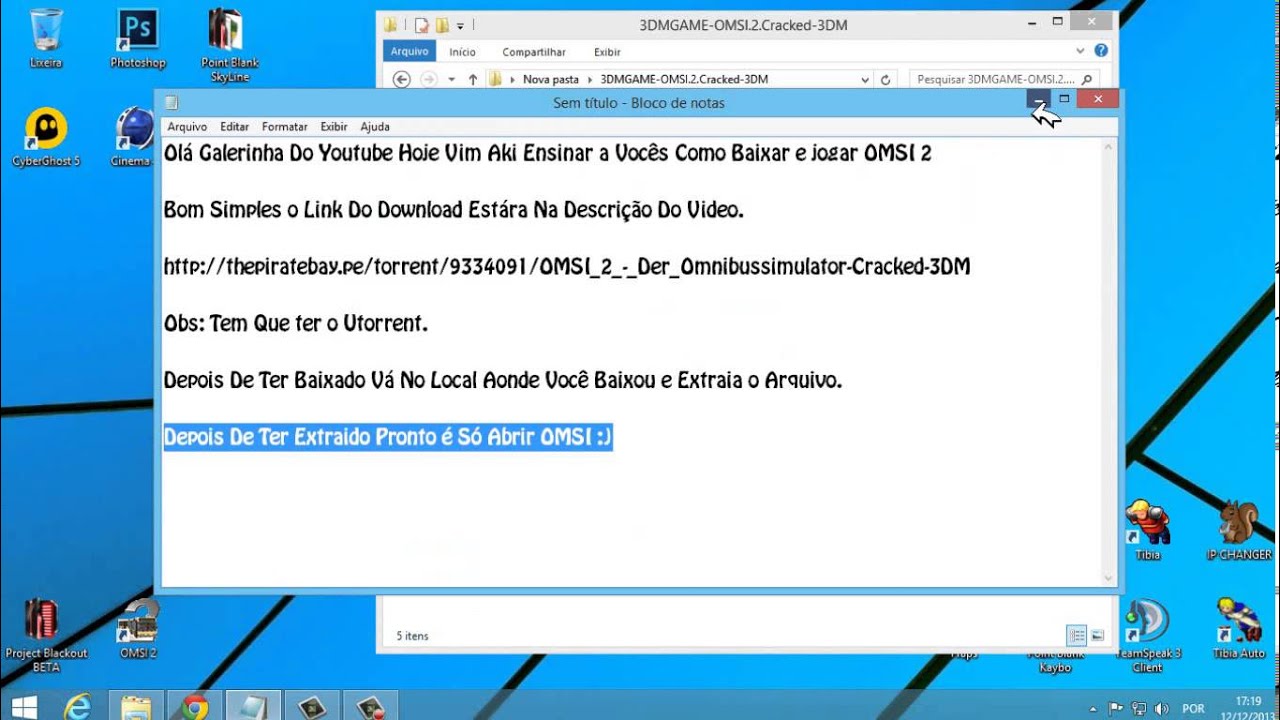Open the Lixeira recycle bin desktop icon

tap(46, 38)
